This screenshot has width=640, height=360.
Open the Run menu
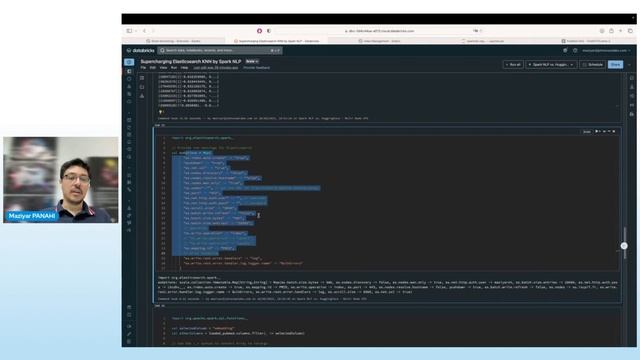(174, 68)
